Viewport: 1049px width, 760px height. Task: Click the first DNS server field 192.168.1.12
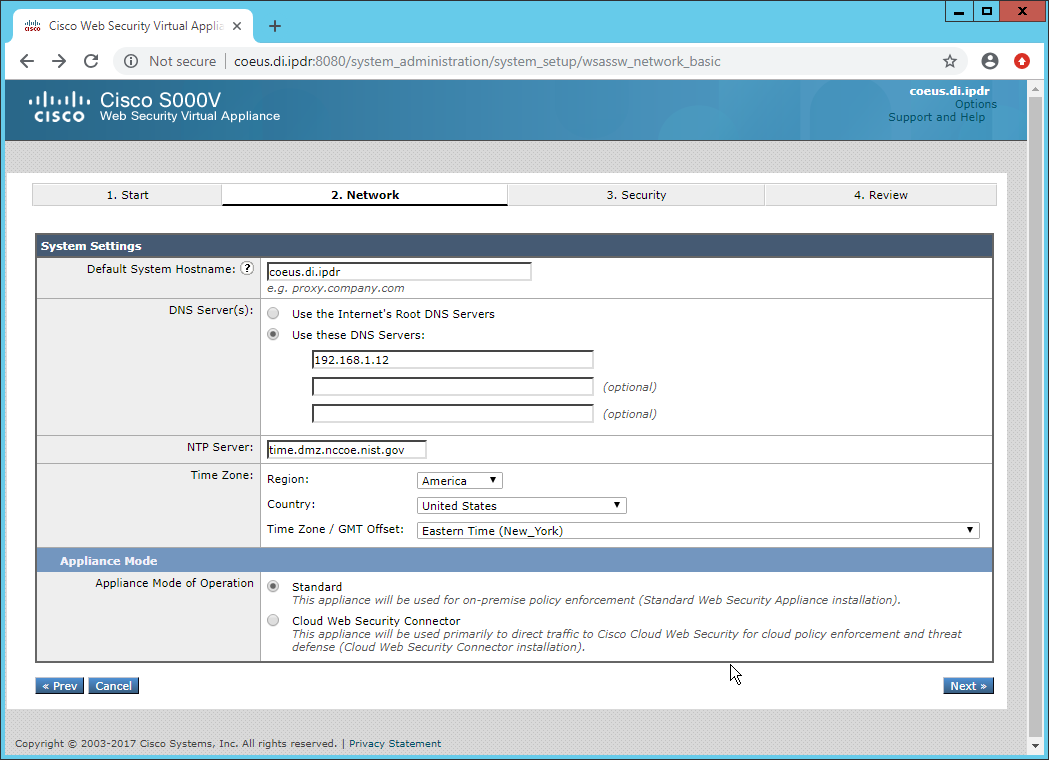point(452,359)
